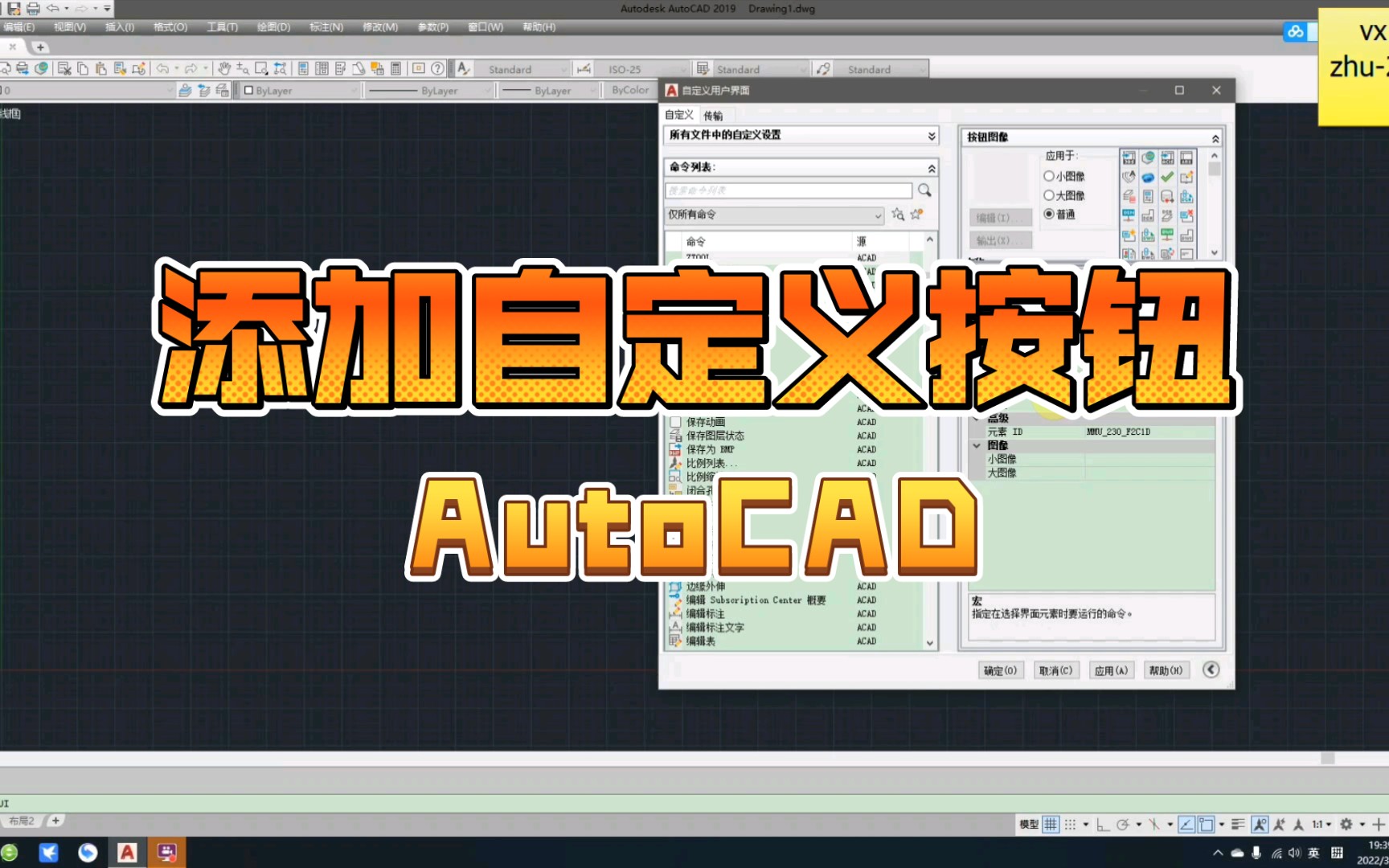The width and height of the screenshot is (1389, 868).
Task: Click the 确定(O) button
Action: pos(1001,670)
